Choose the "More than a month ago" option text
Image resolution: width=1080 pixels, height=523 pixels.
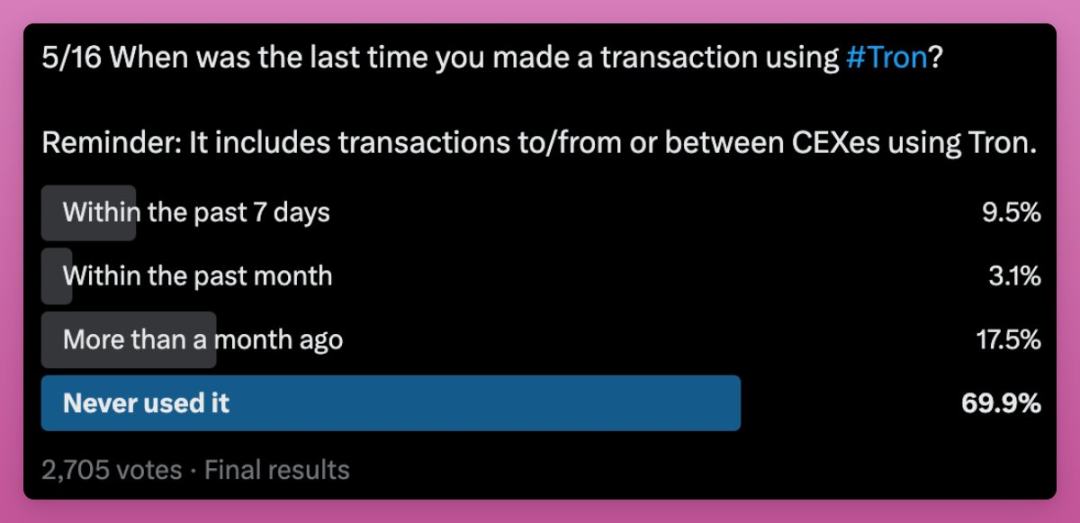click(202, 340)
